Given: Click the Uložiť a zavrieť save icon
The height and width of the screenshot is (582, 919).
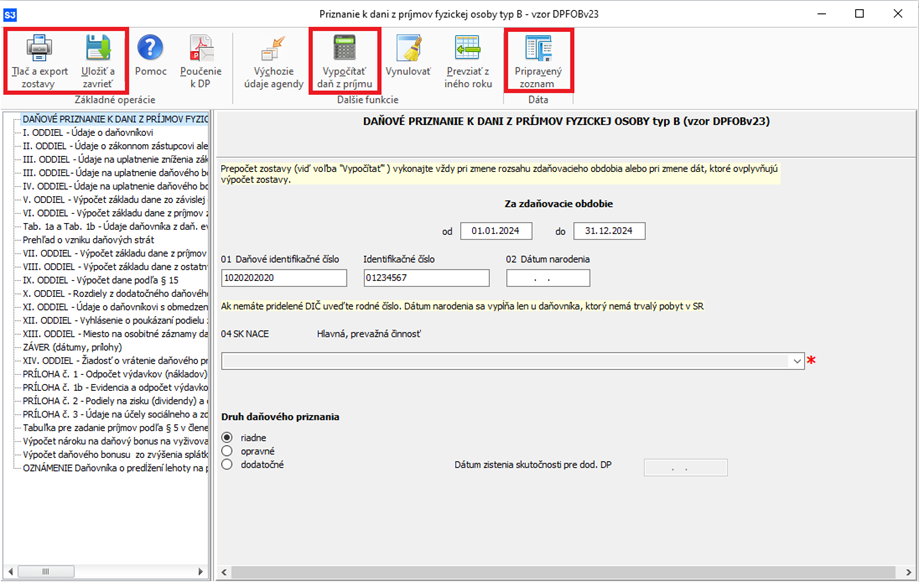Looking at the screenshot, I should point(98,48).
